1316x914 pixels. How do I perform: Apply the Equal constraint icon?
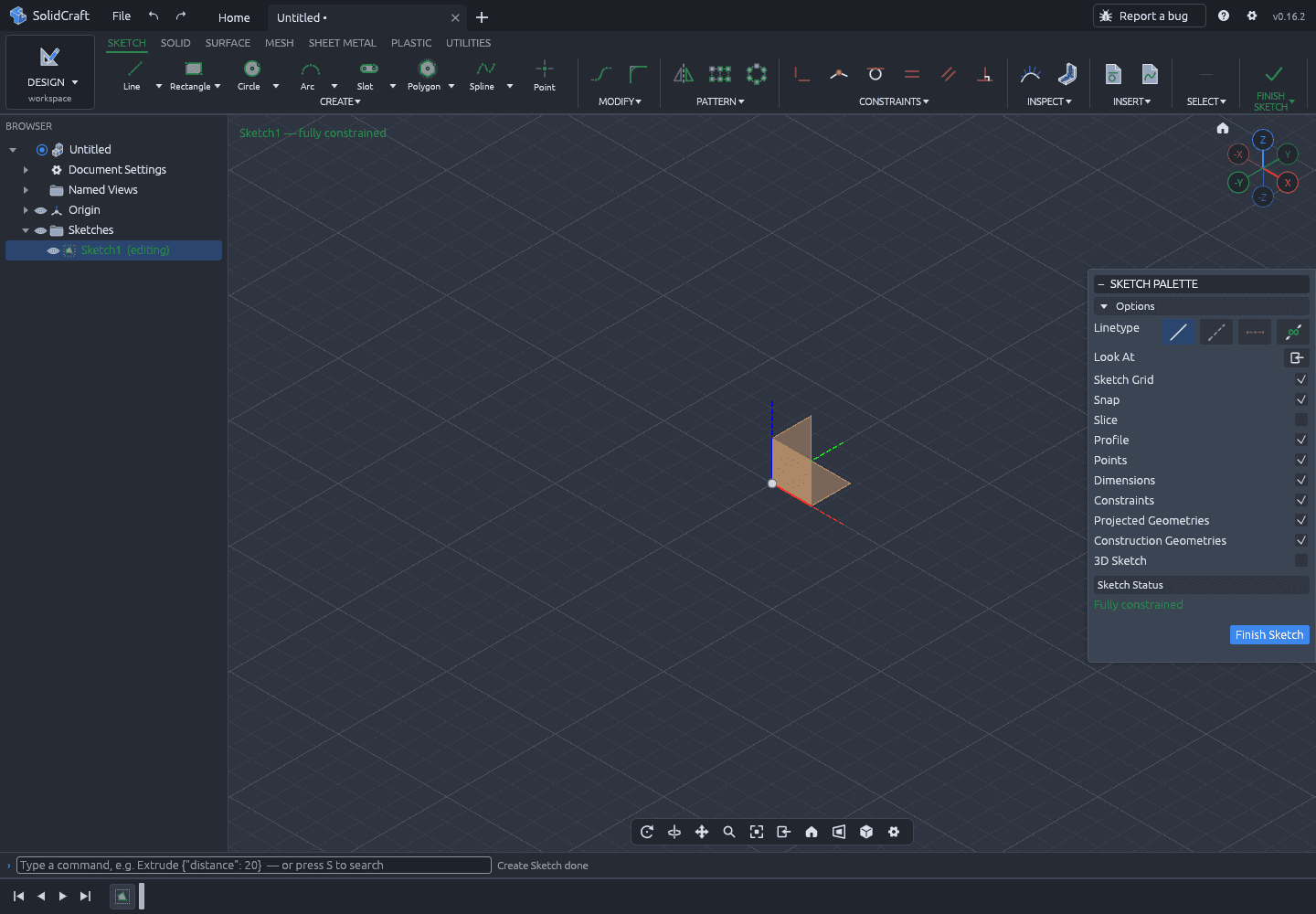[x=912, y=74]
